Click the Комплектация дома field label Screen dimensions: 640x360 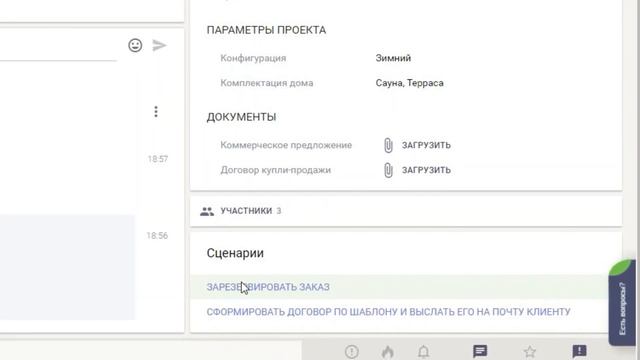[267, 83]
